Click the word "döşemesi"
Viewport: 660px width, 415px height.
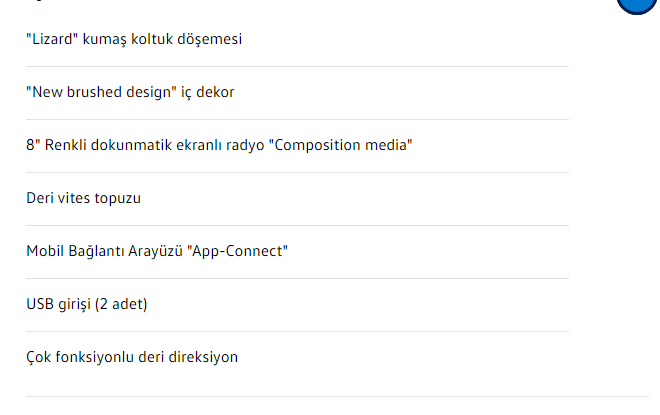coord(210,40)
